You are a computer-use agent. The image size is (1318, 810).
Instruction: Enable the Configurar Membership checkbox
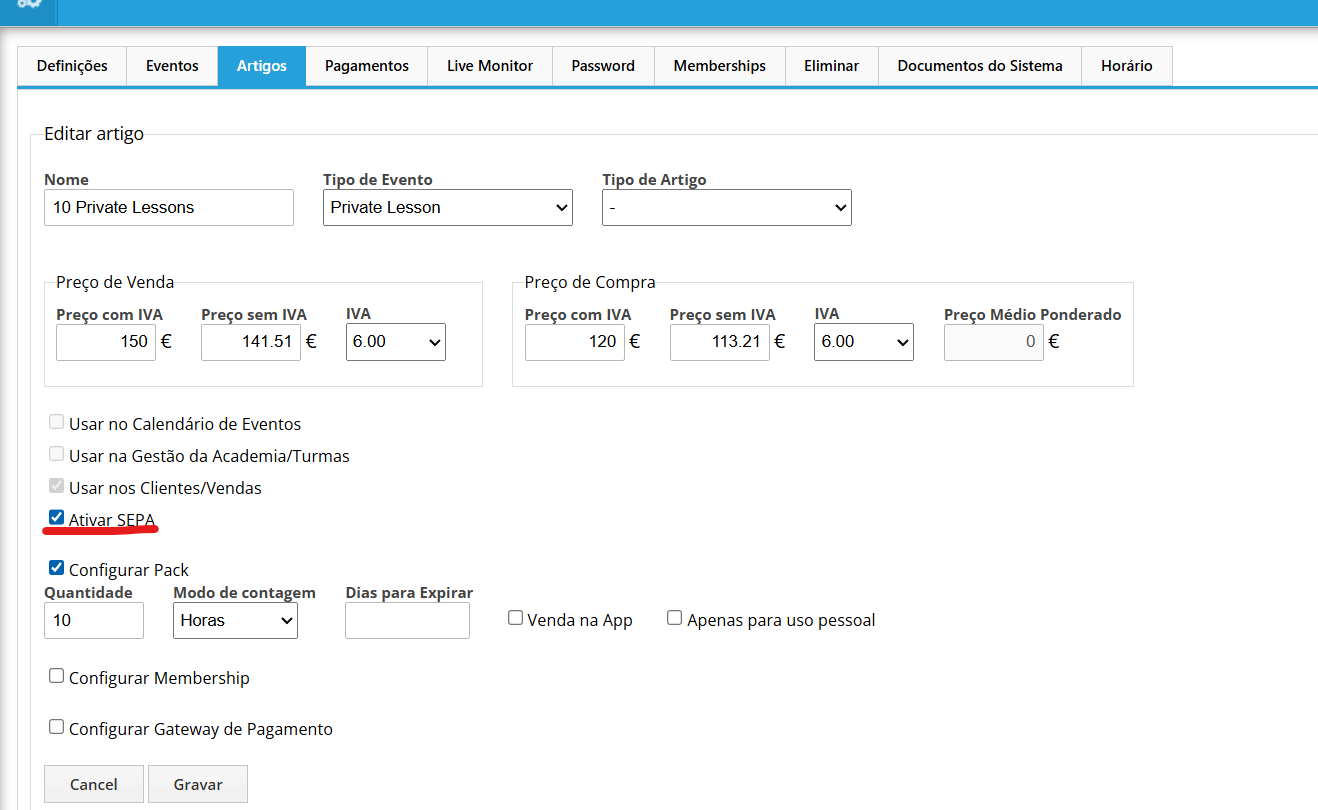tap(57, 676)
